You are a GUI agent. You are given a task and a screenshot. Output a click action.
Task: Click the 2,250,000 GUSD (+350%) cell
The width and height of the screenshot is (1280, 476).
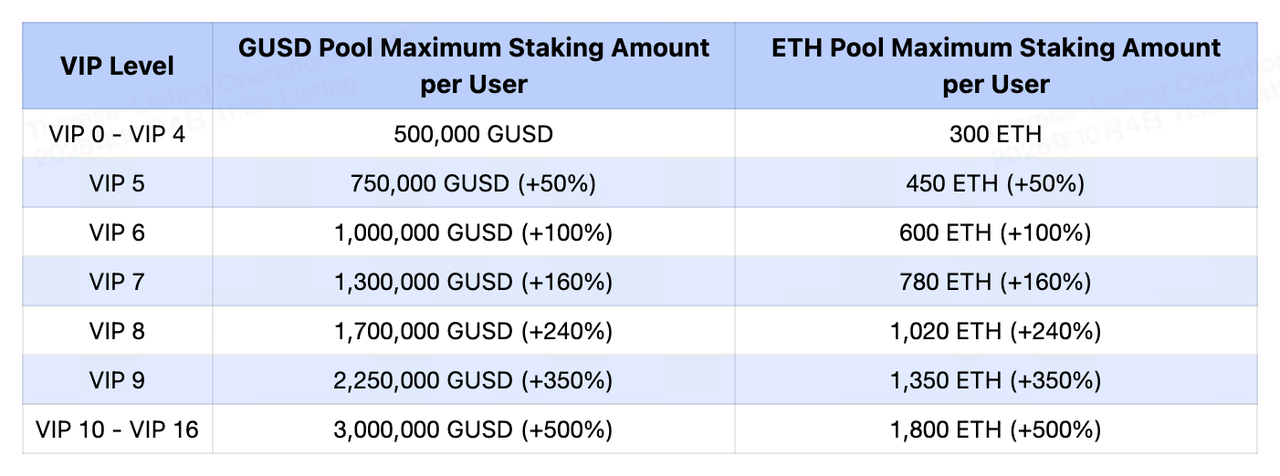pos(473,381)
